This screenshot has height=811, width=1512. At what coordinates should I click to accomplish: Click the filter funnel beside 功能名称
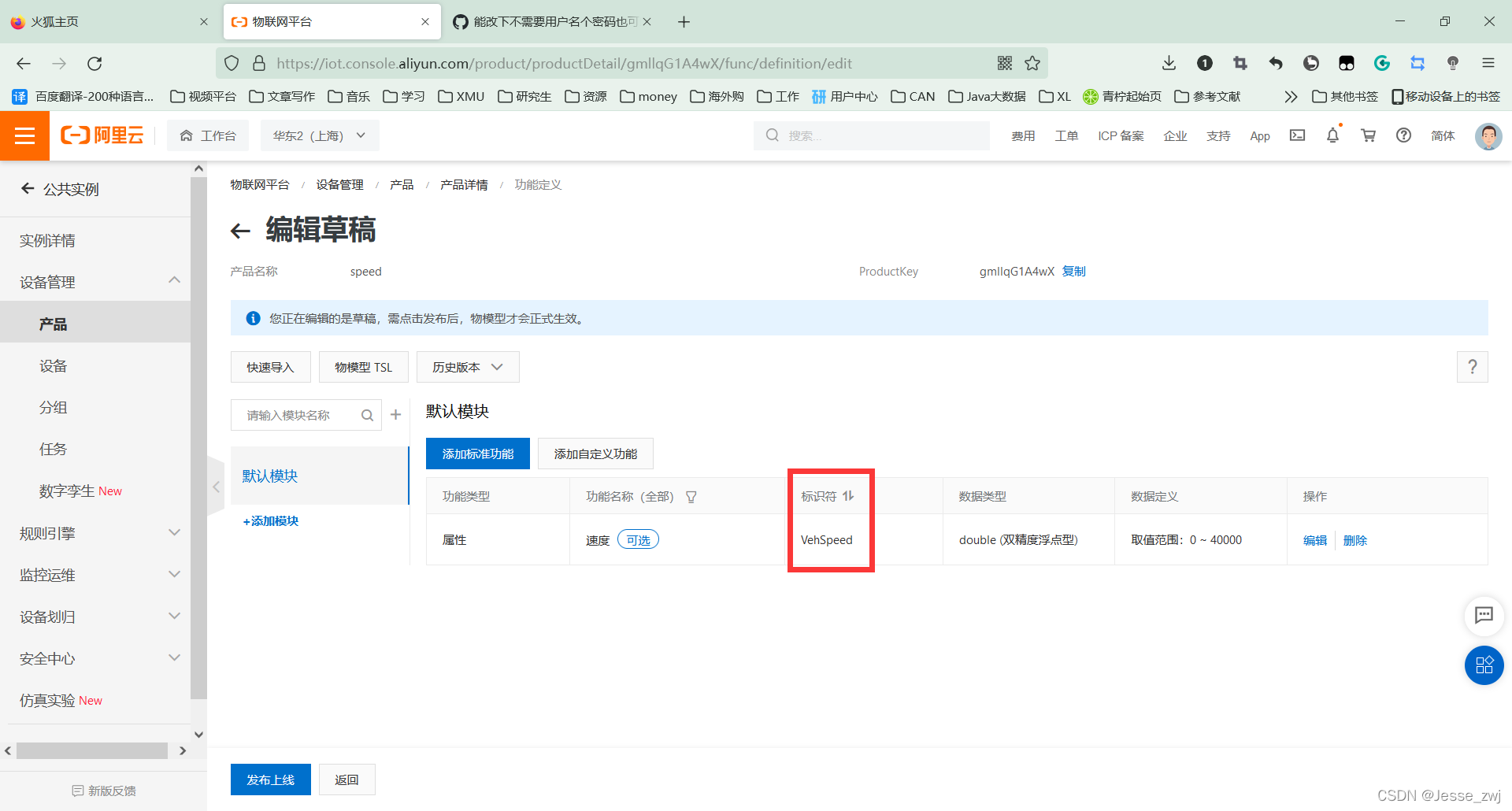pyautogui.click(x=691, y=496)
